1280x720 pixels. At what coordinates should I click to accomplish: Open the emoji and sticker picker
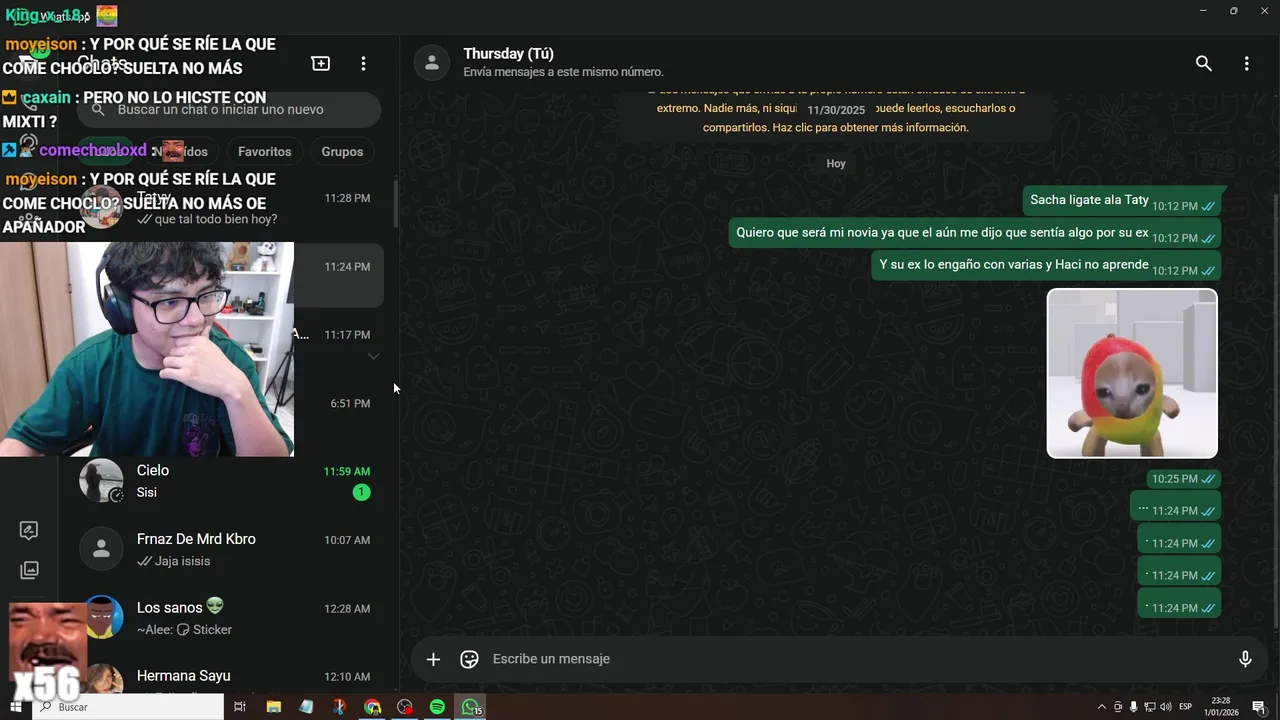point(469,659)
